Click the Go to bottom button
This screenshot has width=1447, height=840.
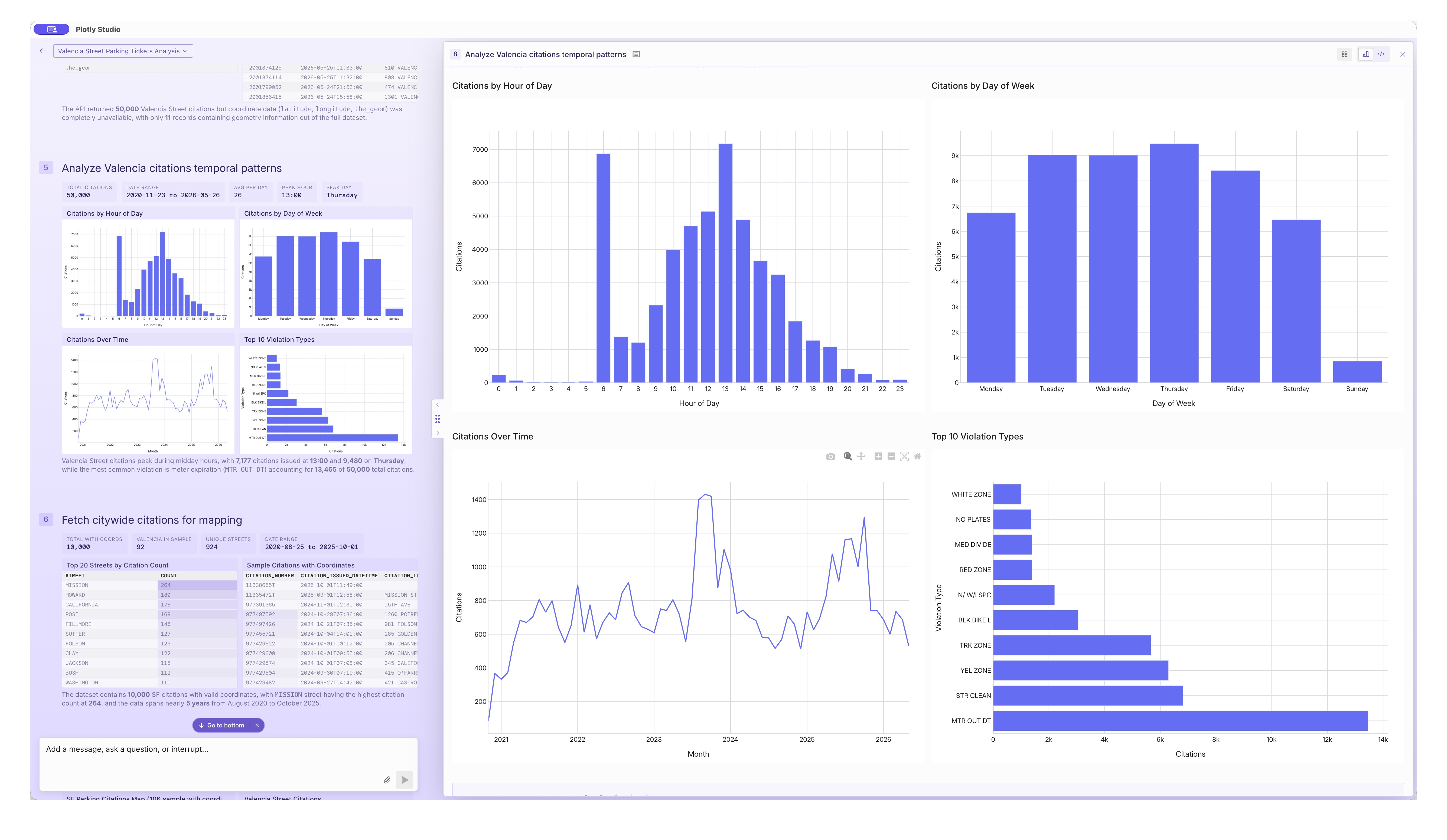(222, 726)
